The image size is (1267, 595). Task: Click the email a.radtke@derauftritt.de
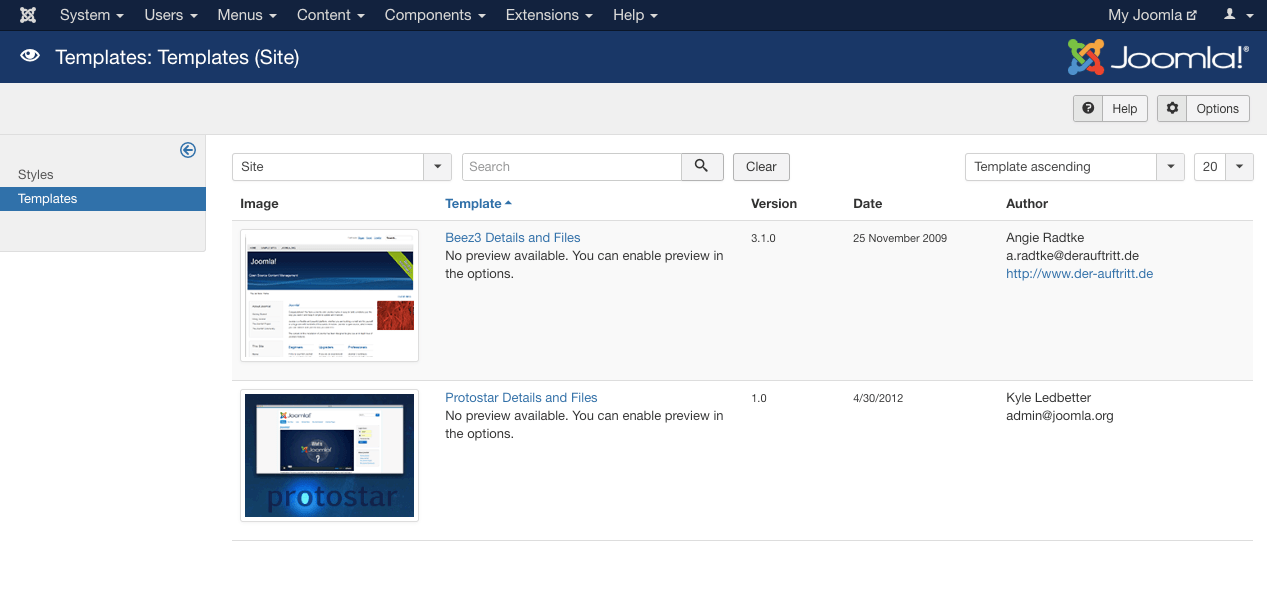point(1073,256)
